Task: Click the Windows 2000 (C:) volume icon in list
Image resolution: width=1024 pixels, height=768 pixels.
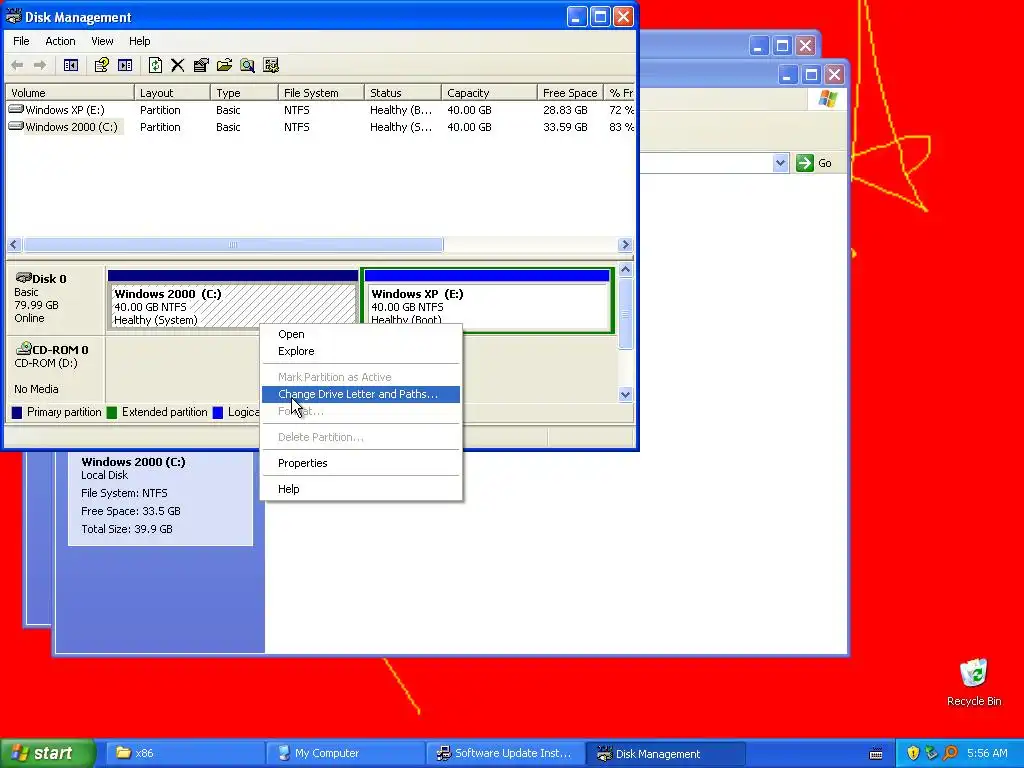Action: 16,126
